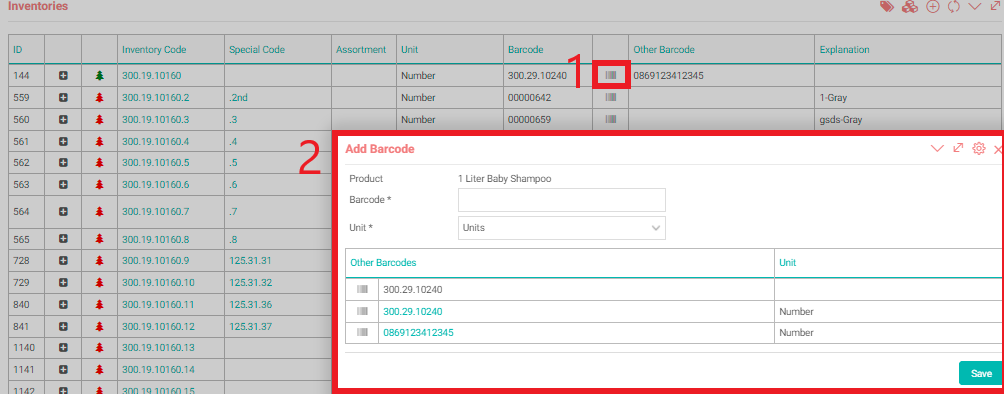Expand row 144 with the plus icon
Viewport: 1004px width, 394px height.
63,76
